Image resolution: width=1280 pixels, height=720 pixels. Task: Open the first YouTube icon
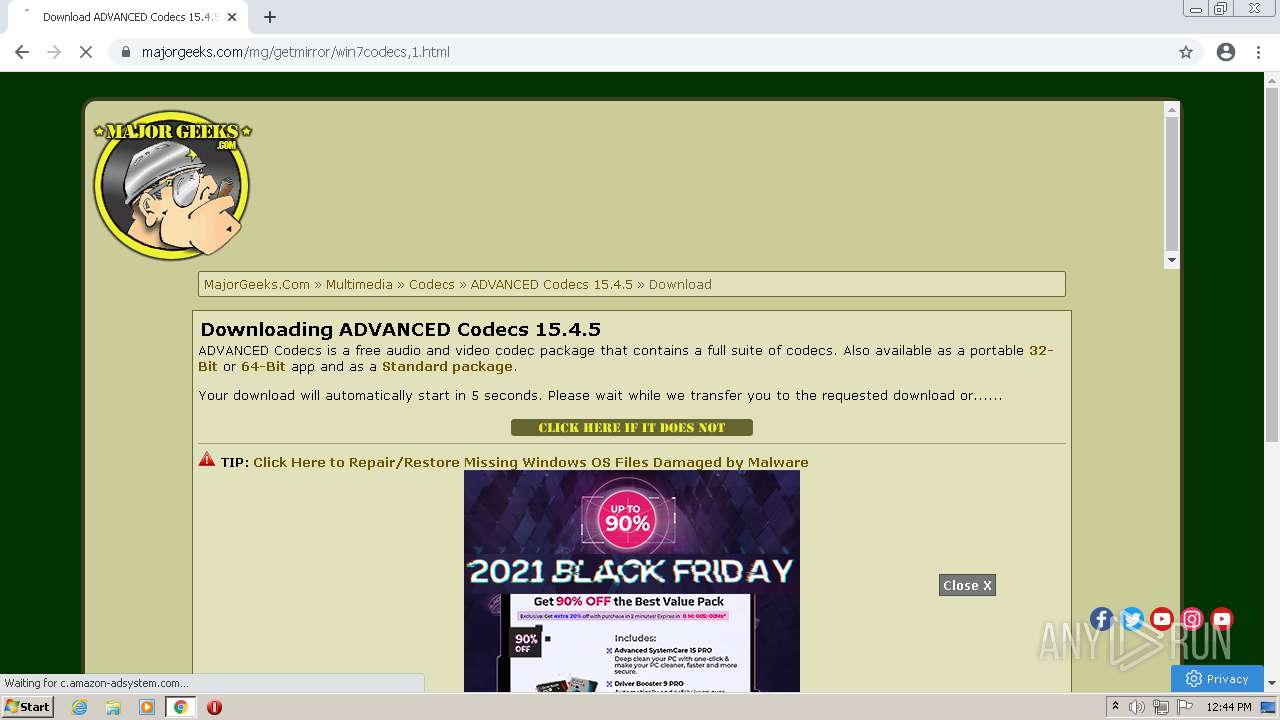[x=1162, y=619]
